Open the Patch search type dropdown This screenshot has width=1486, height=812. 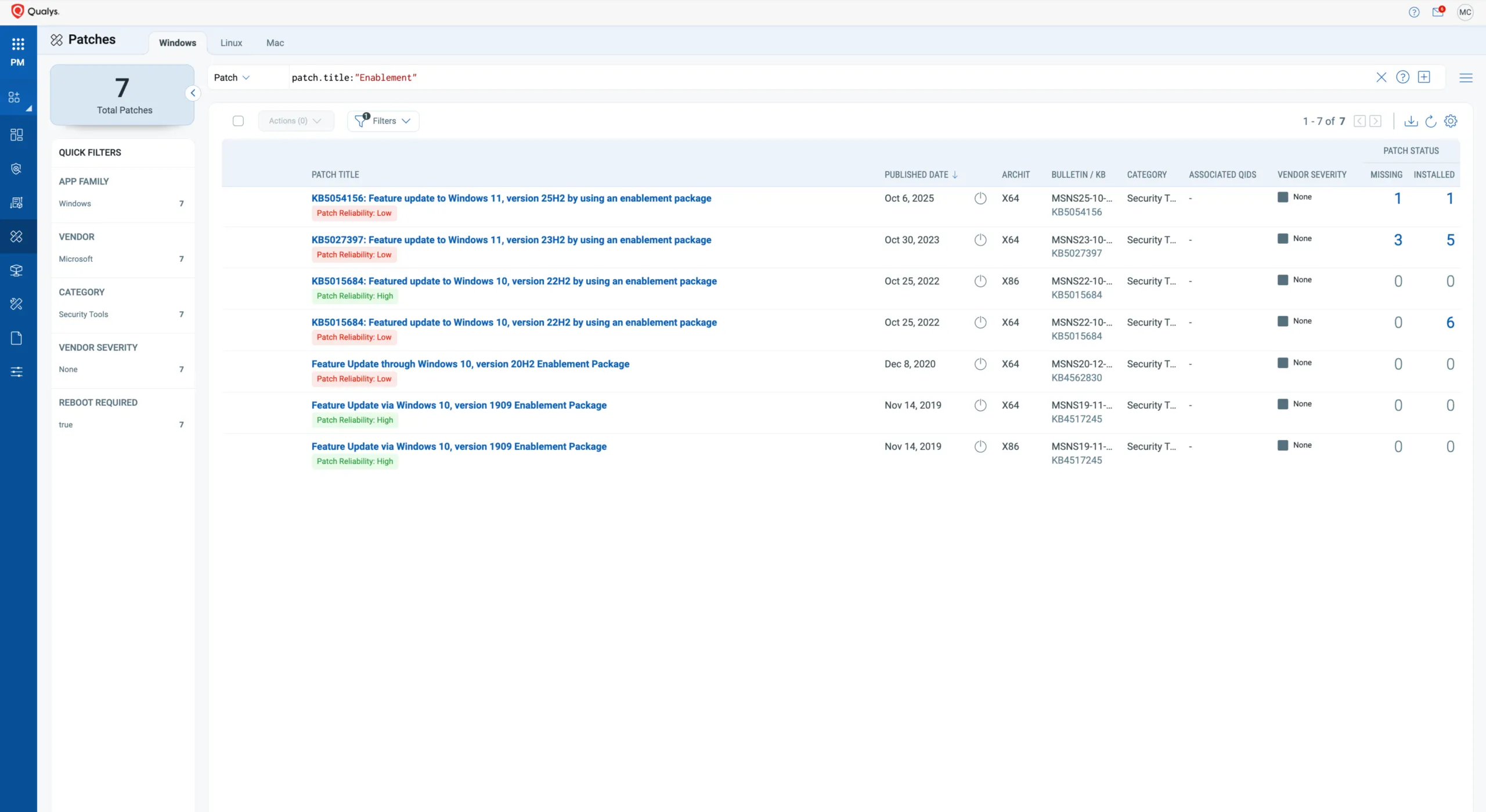pos(232,77)
